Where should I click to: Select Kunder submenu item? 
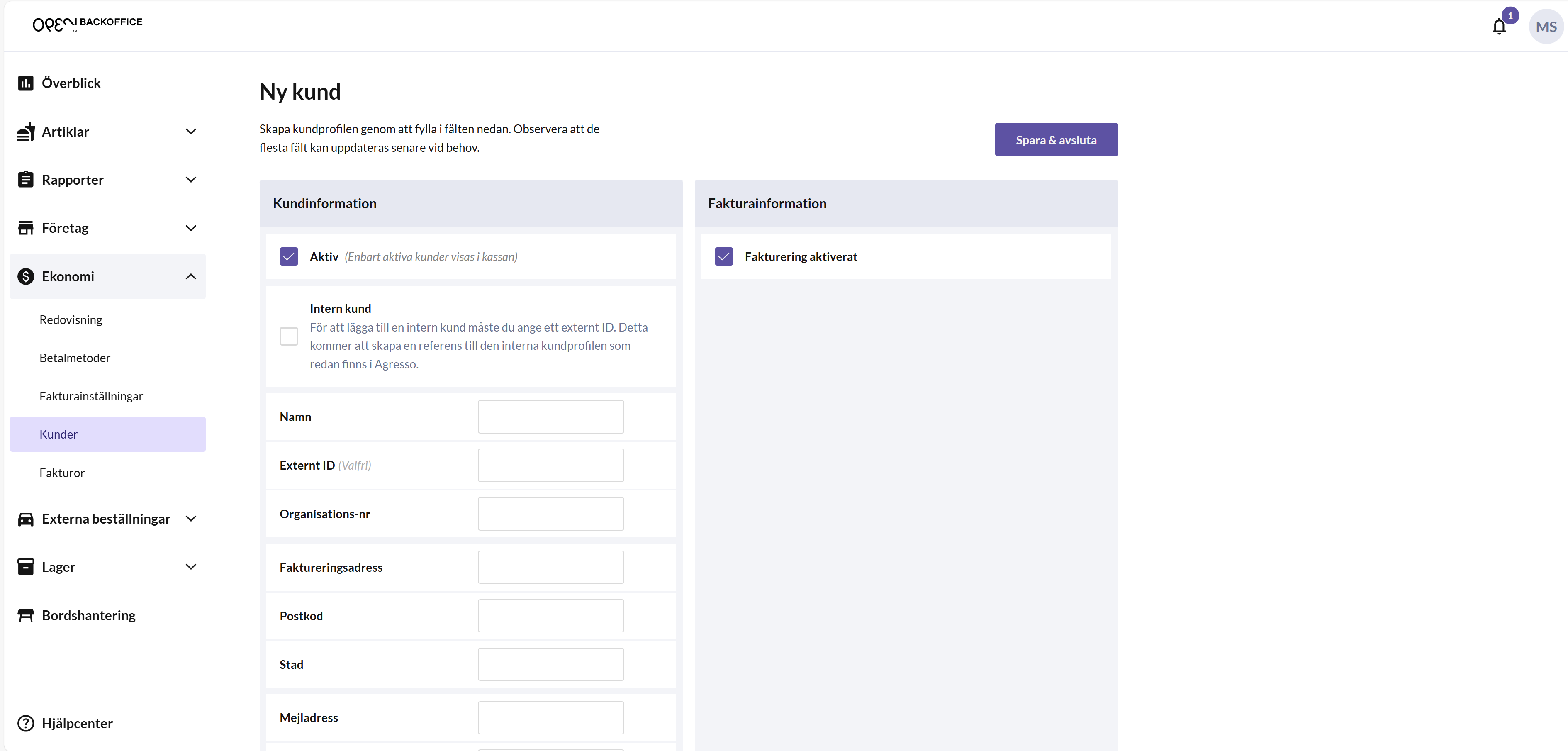point(108,434)
